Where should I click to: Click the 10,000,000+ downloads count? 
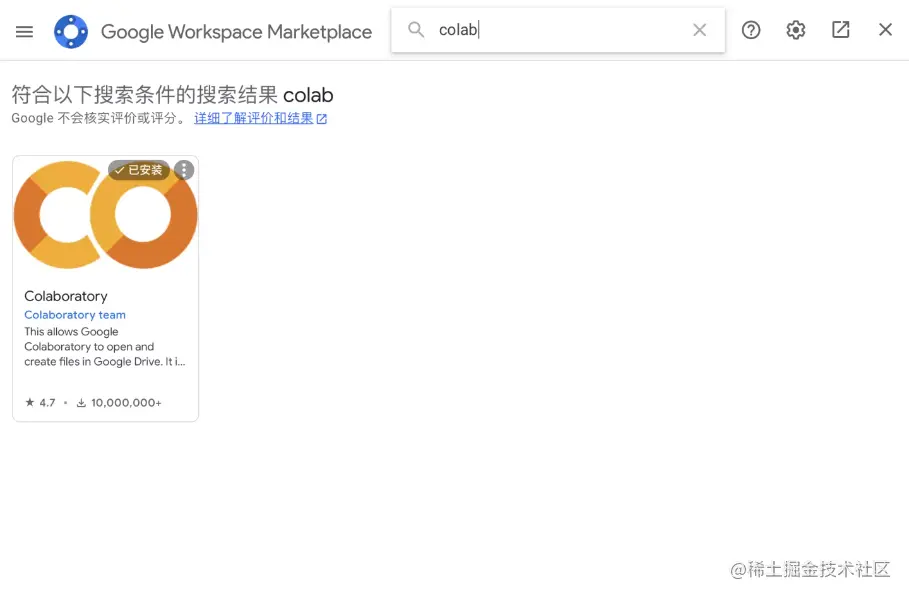point(119,402)
